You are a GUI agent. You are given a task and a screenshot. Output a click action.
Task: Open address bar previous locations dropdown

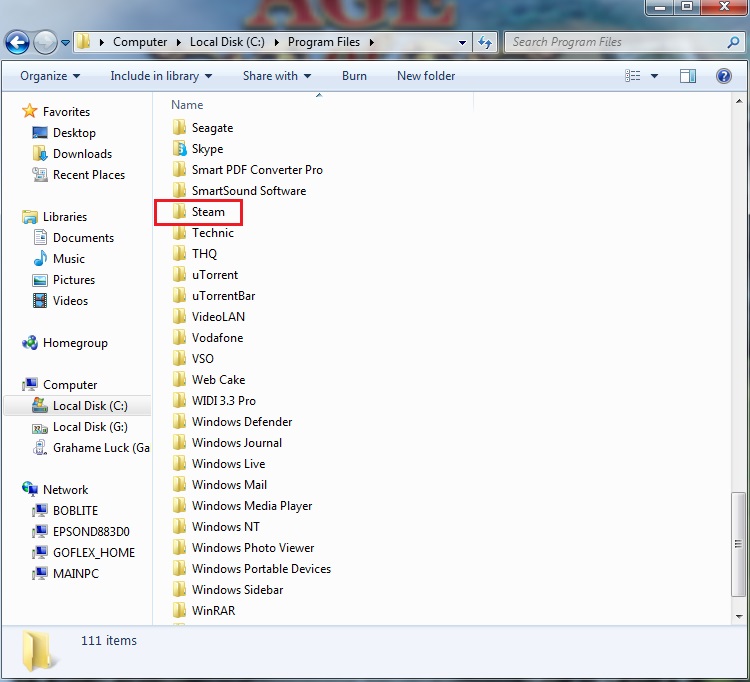[x=462, y=43]
